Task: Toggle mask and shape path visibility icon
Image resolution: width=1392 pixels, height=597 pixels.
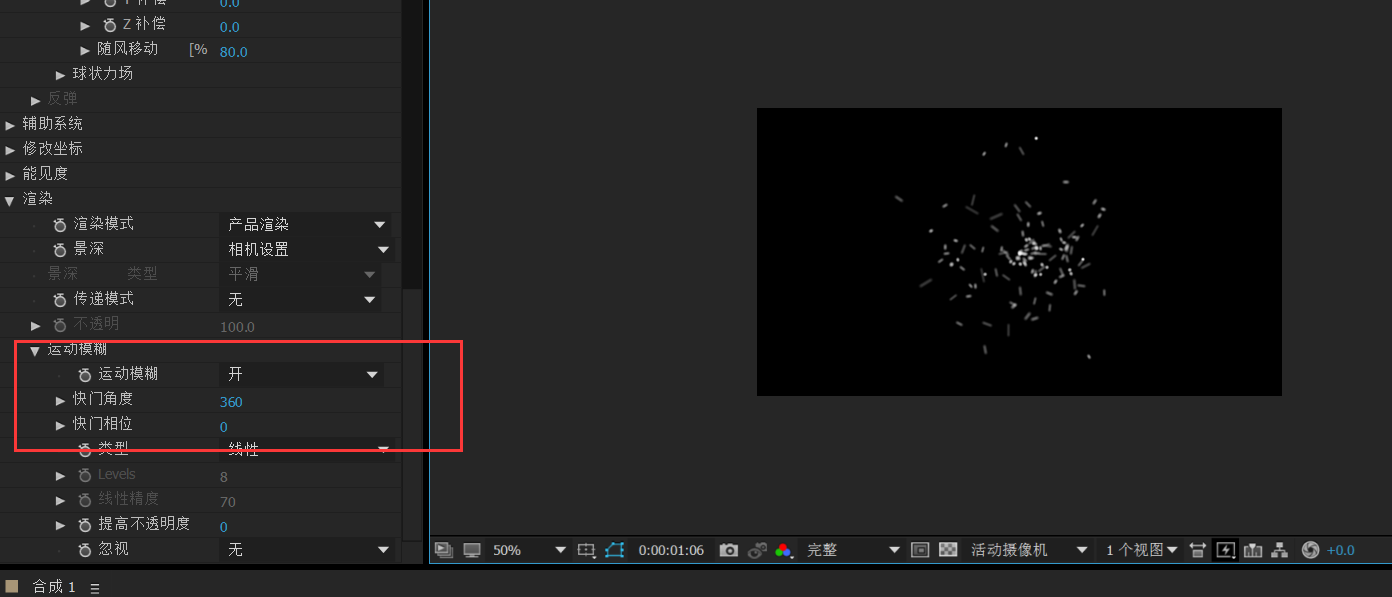Action: click(614, 550)
